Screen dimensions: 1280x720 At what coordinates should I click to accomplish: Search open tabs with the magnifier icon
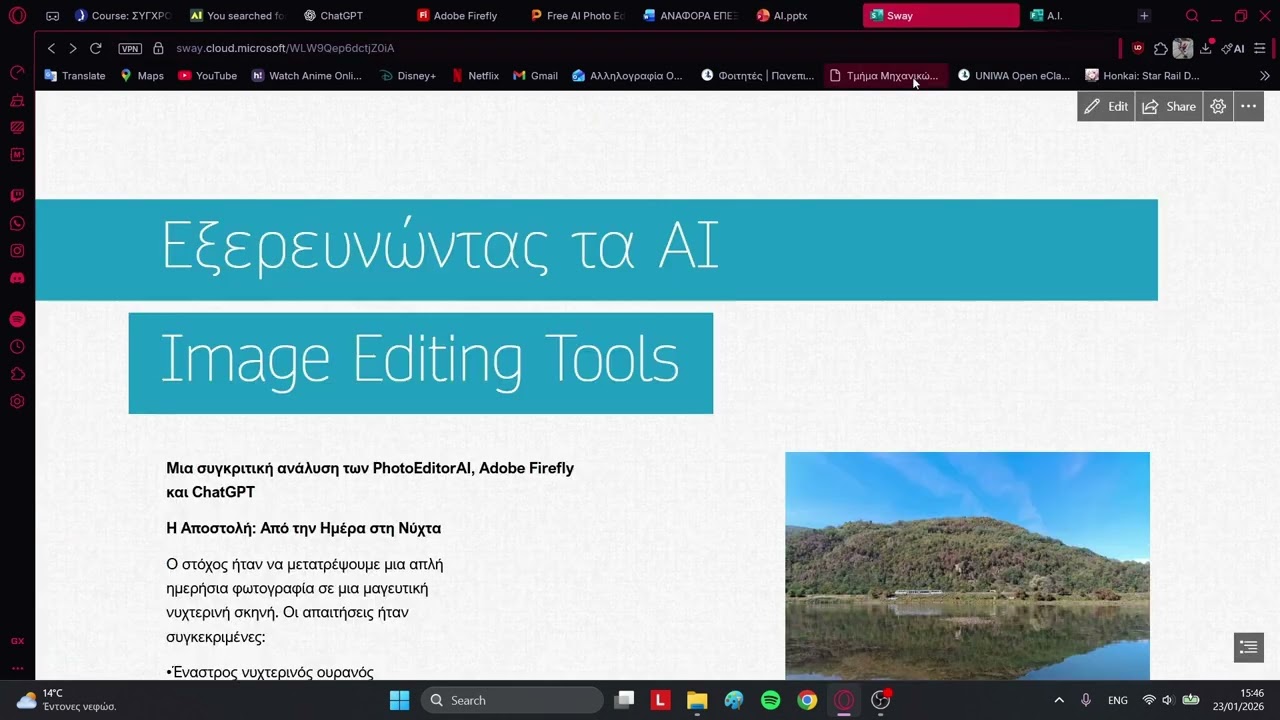1192,16
